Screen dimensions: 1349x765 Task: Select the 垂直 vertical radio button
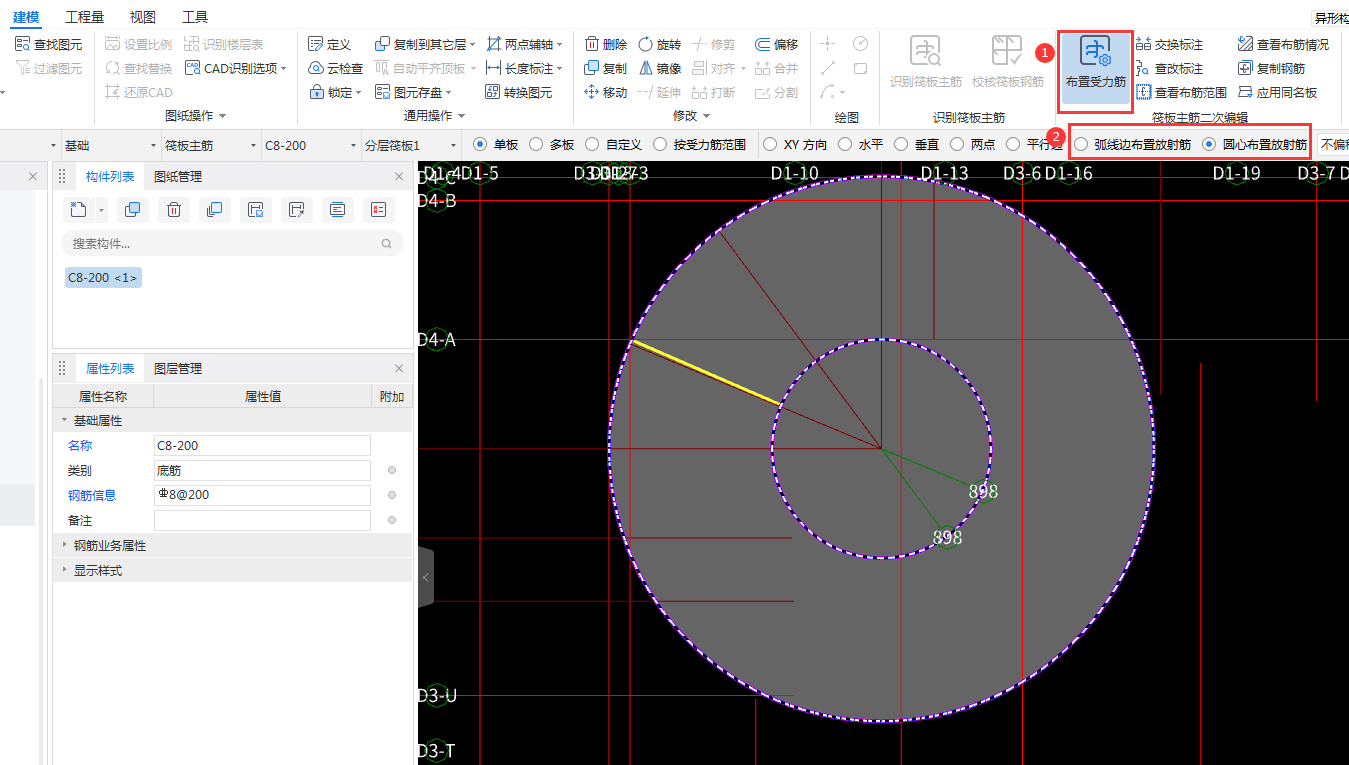pos(901,144)
